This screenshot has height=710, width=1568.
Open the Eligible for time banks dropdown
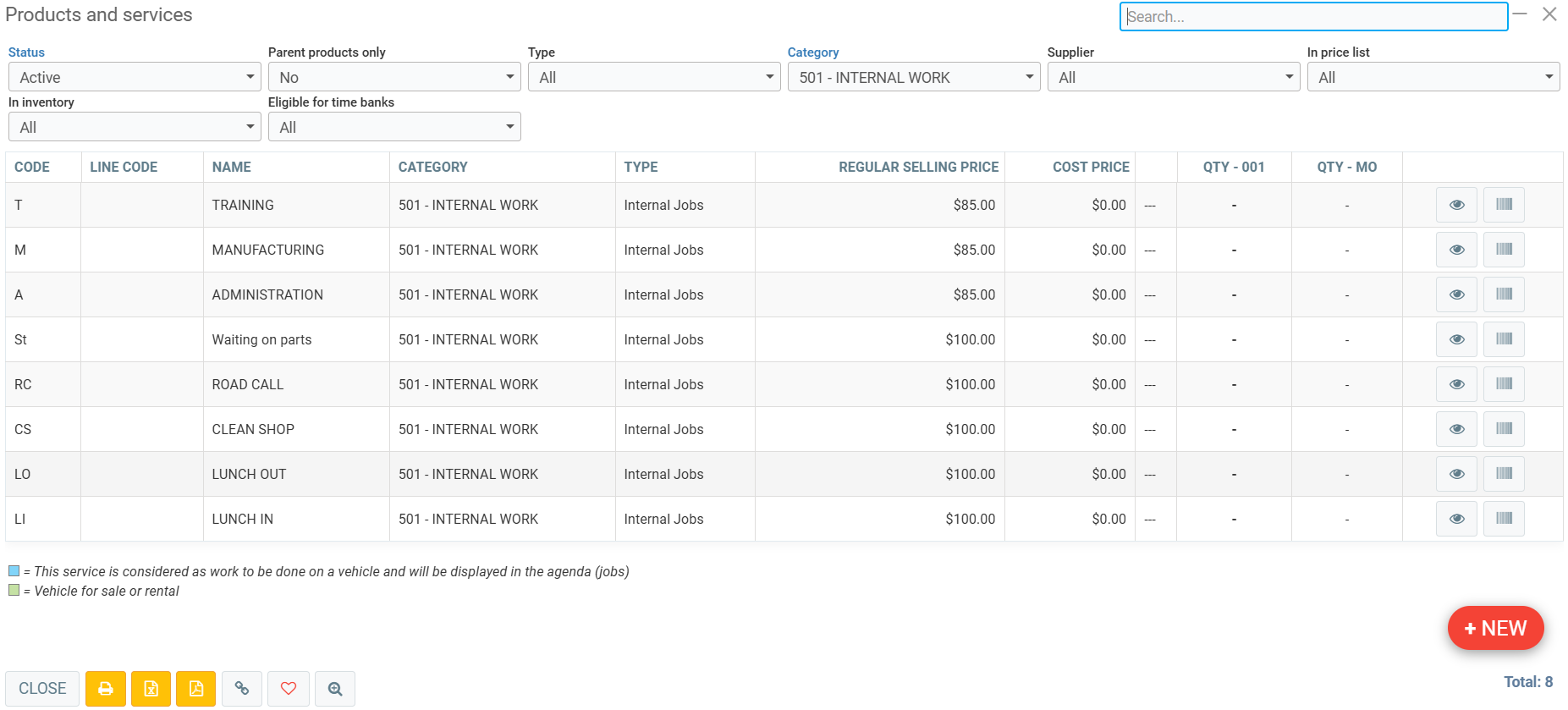(393, 127)
